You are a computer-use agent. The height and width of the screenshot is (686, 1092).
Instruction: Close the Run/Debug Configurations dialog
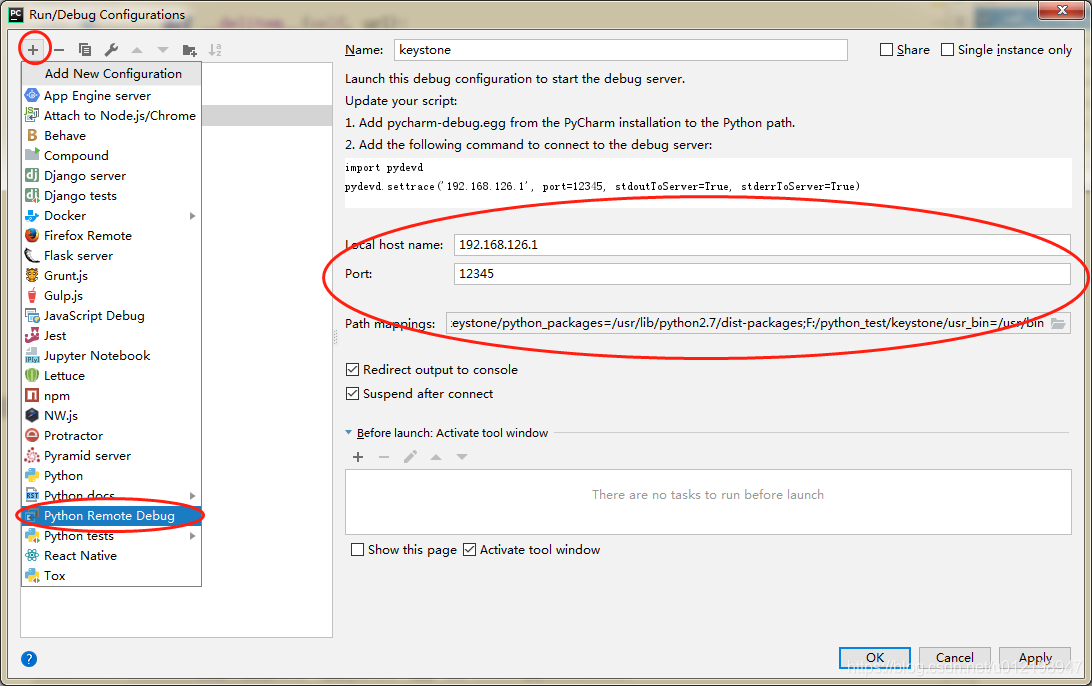coord(1063,10)
